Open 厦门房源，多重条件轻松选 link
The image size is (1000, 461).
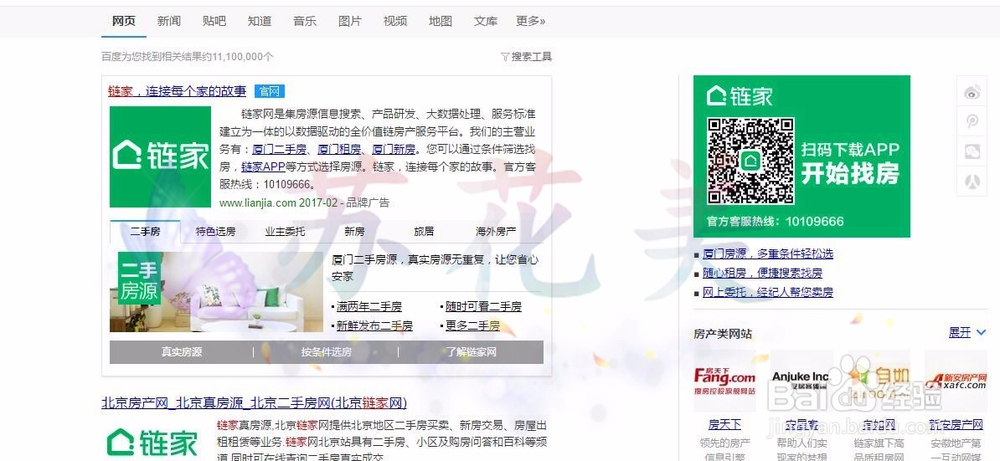tap(768, 254)
